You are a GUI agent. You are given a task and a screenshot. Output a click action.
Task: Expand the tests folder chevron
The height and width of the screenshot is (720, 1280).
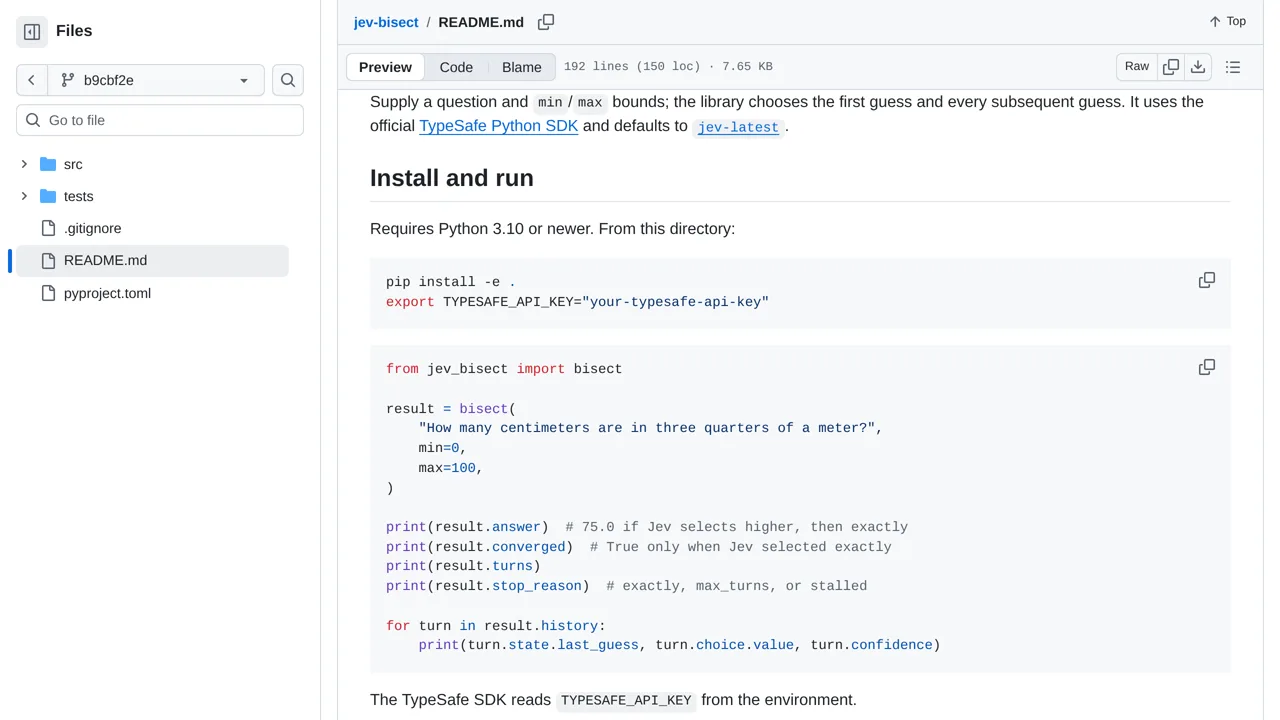[24, 196]
